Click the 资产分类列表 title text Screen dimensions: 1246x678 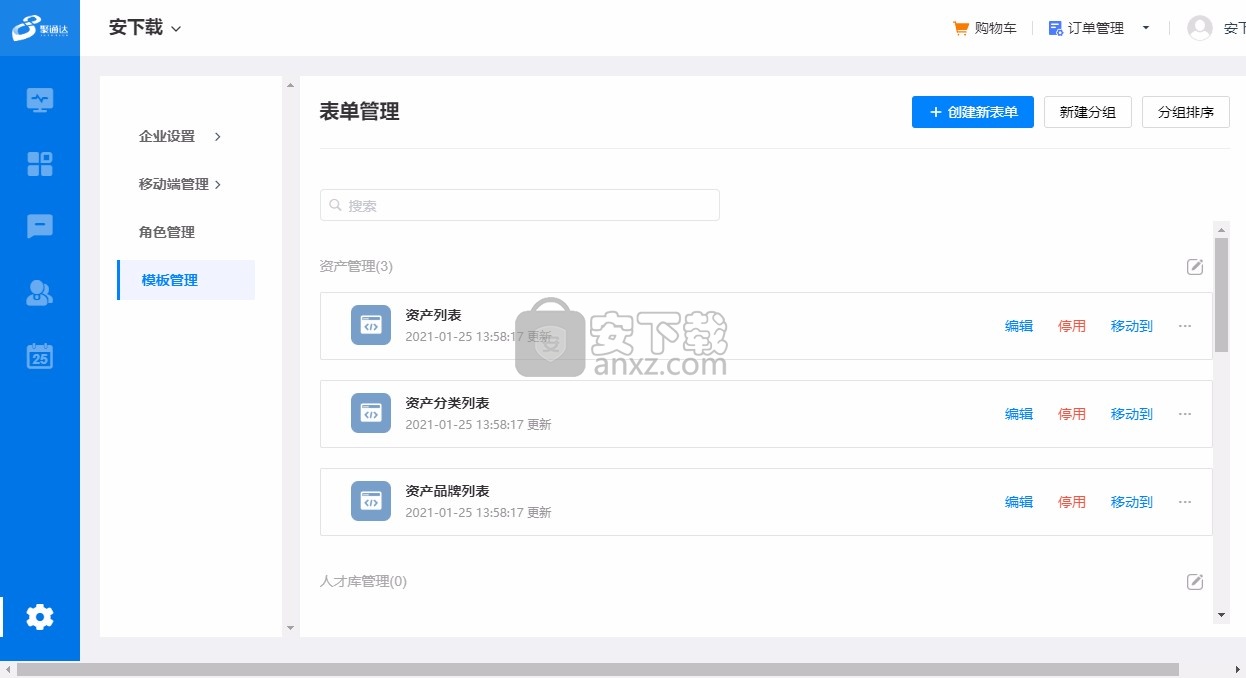coord(447,403)
